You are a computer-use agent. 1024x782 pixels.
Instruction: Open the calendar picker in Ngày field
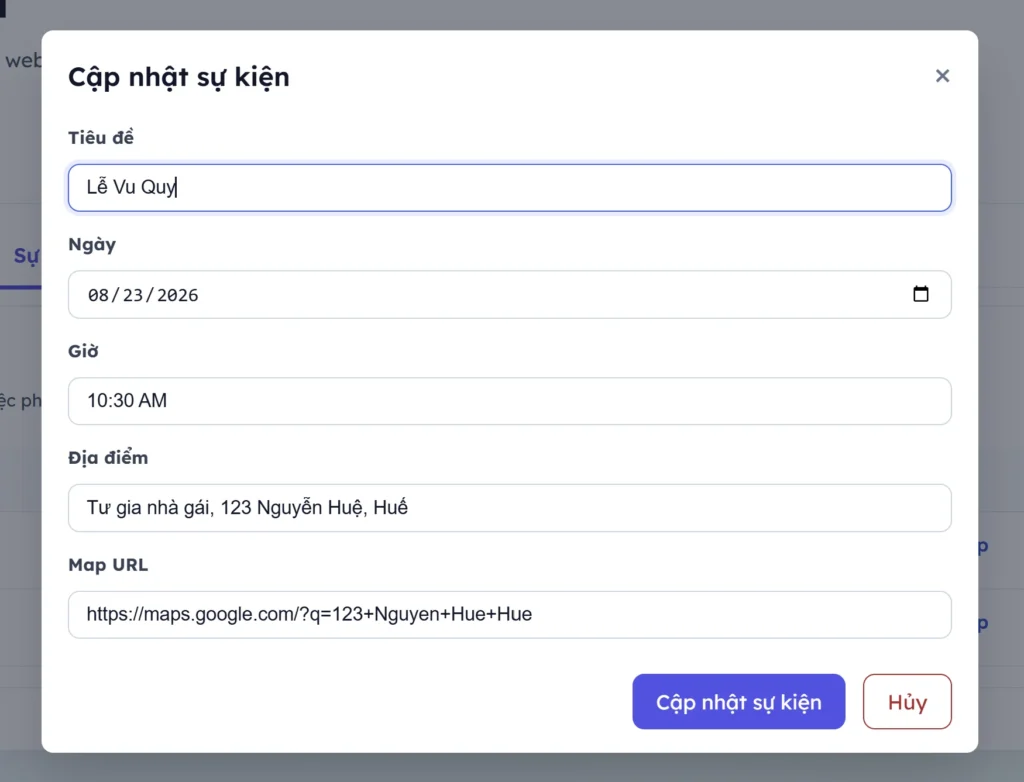coord(921,294)
